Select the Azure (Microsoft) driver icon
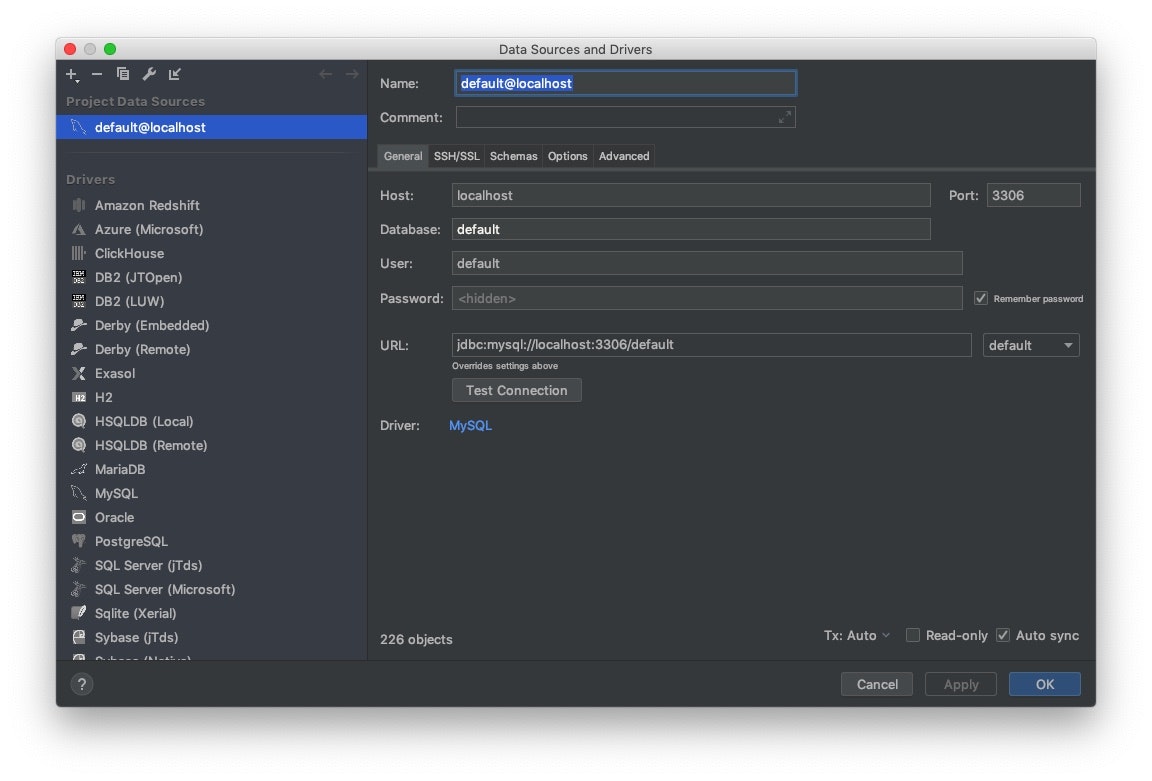 point(79,229)
